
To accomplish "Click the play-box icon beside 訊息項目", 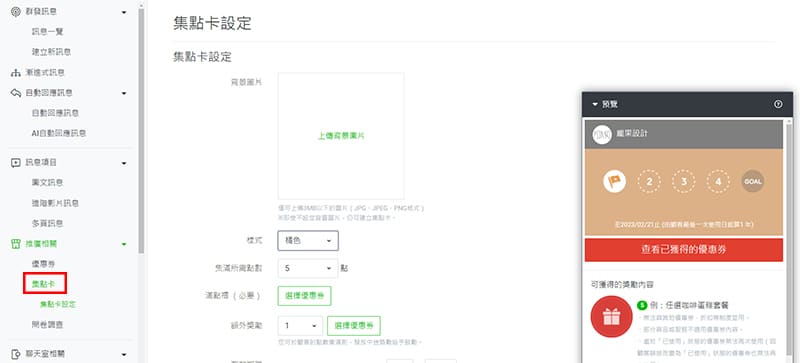I will click(x=16, y=163).
